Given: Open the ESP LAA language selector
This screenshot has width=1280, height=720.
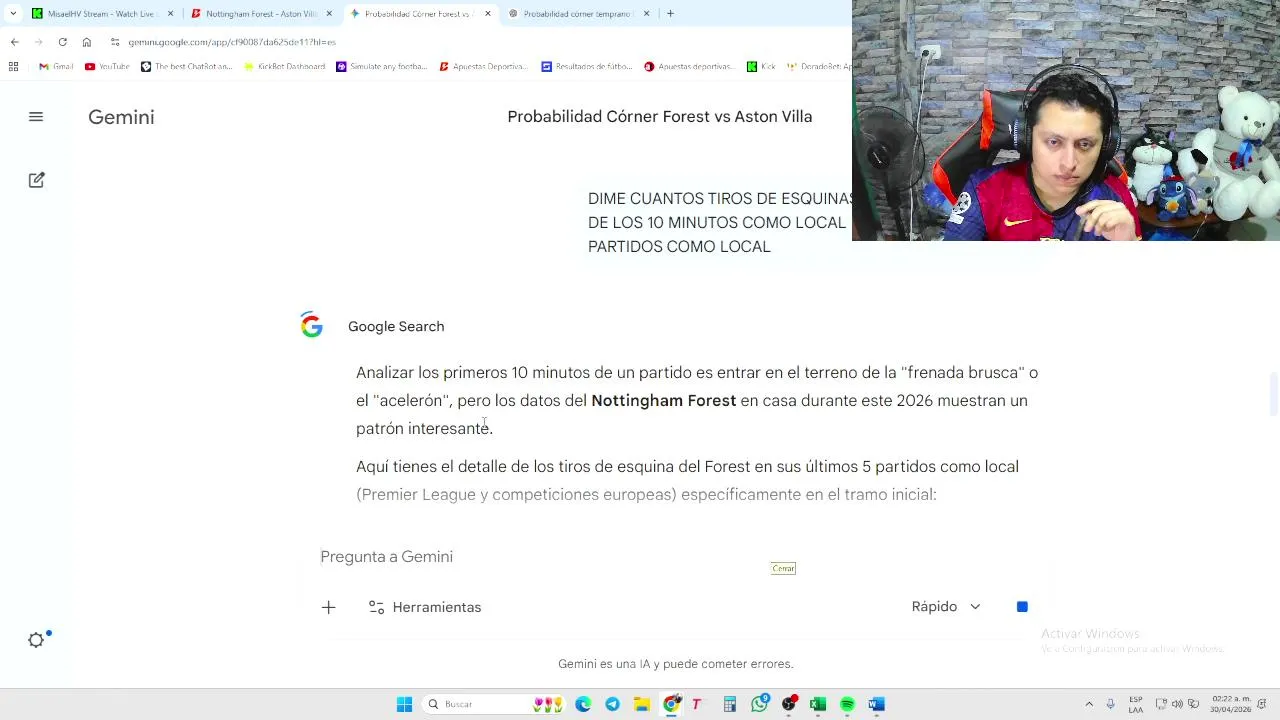Looking at the screenshot, I should (1136, 704).
